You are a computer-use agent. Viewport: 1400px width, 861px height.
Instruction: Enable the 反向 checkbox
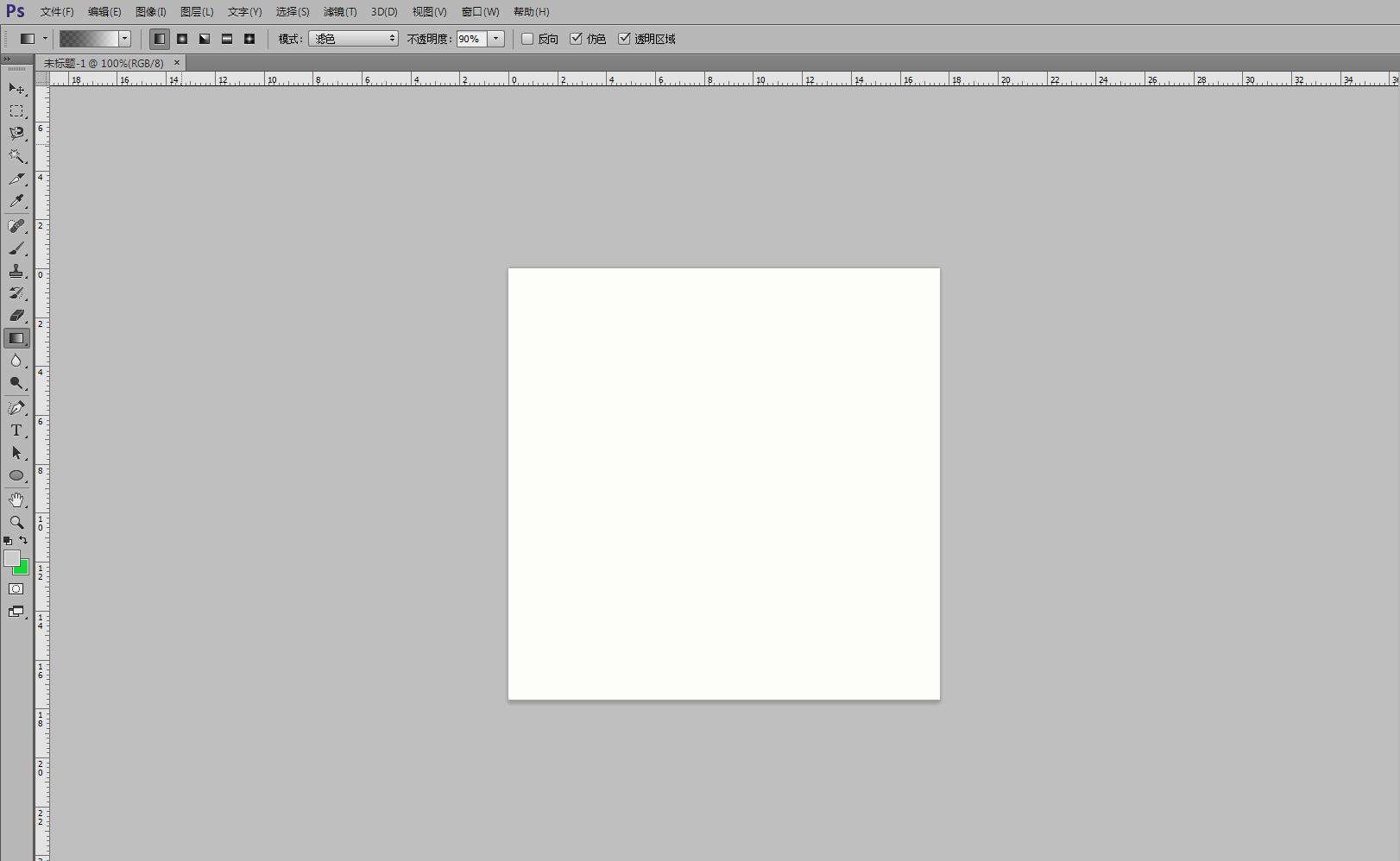point(527,39)
